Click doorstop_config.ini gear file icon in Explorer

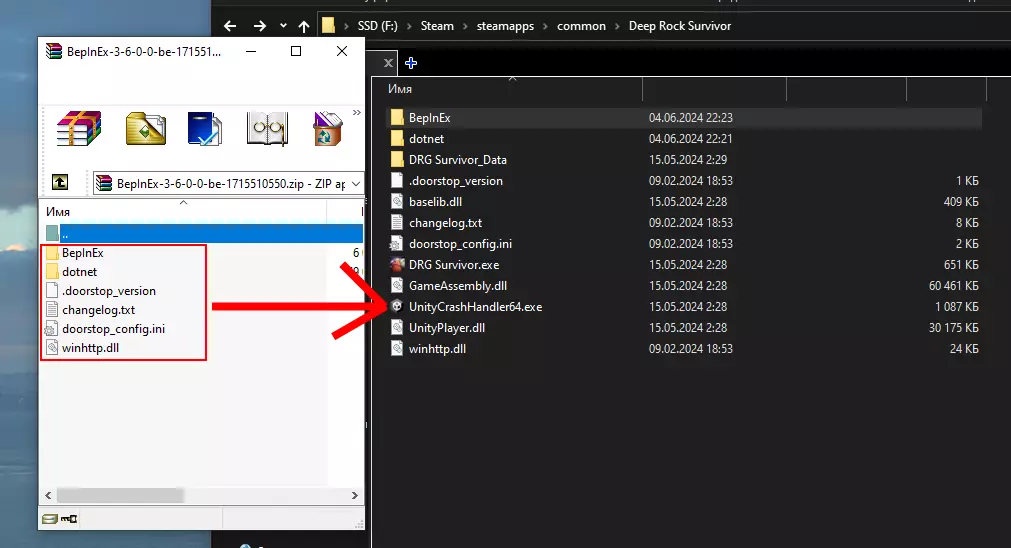[397, 244]
